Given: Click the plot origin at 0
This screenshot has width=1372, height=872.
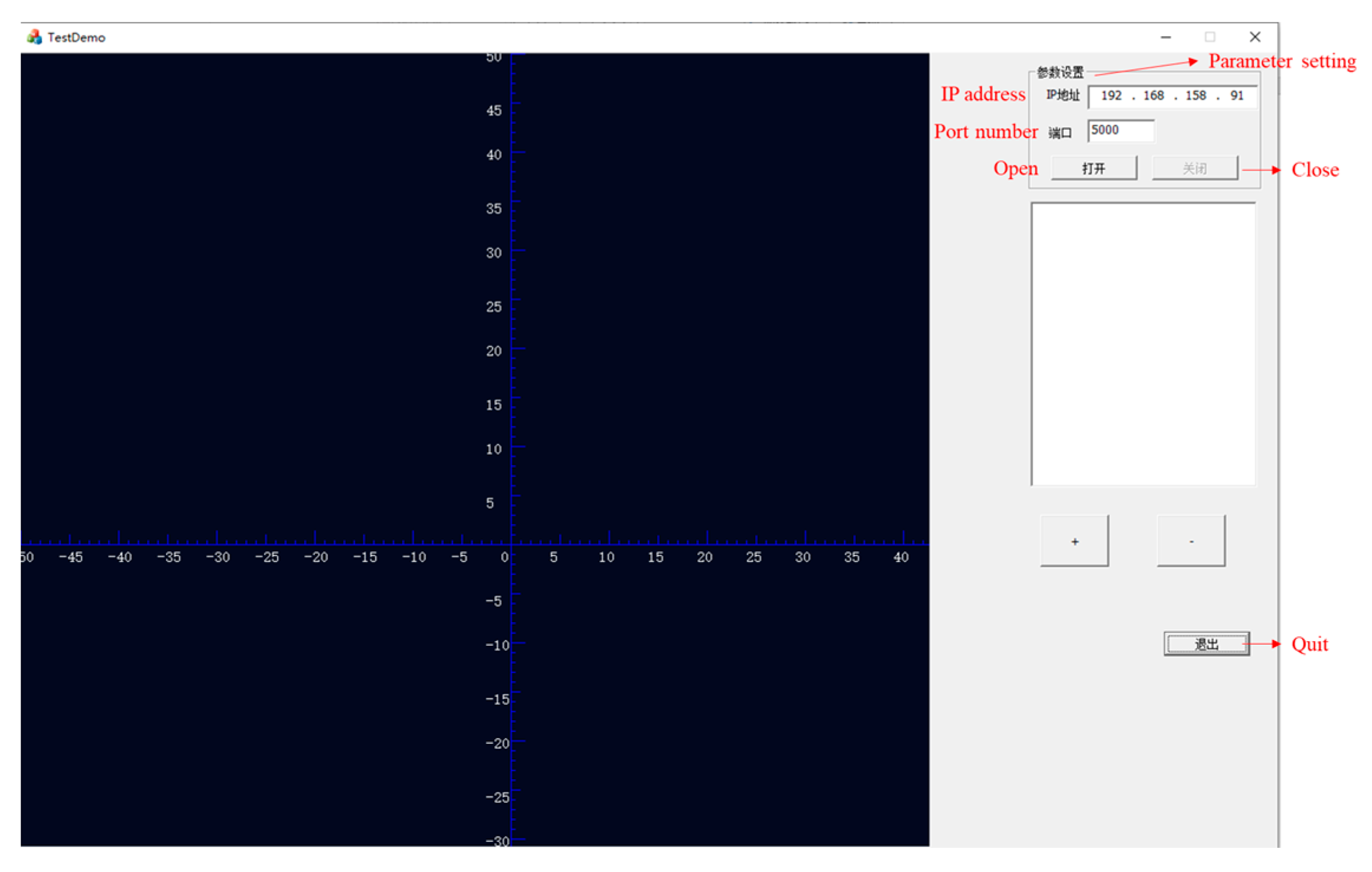Looking at the screenshot, I should click(512, 544).
